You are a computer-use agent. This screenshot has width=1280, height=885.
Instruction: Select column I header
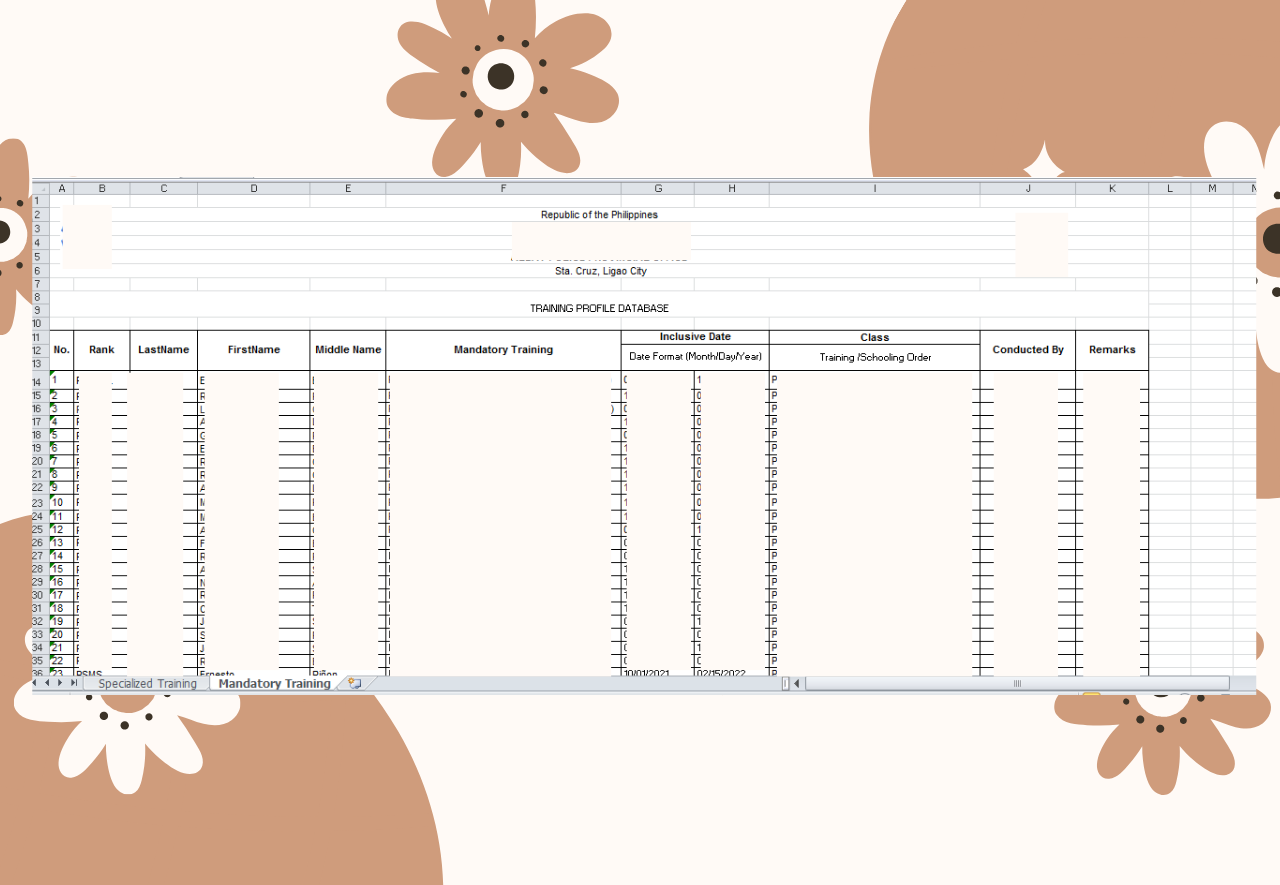click(875, 188)
